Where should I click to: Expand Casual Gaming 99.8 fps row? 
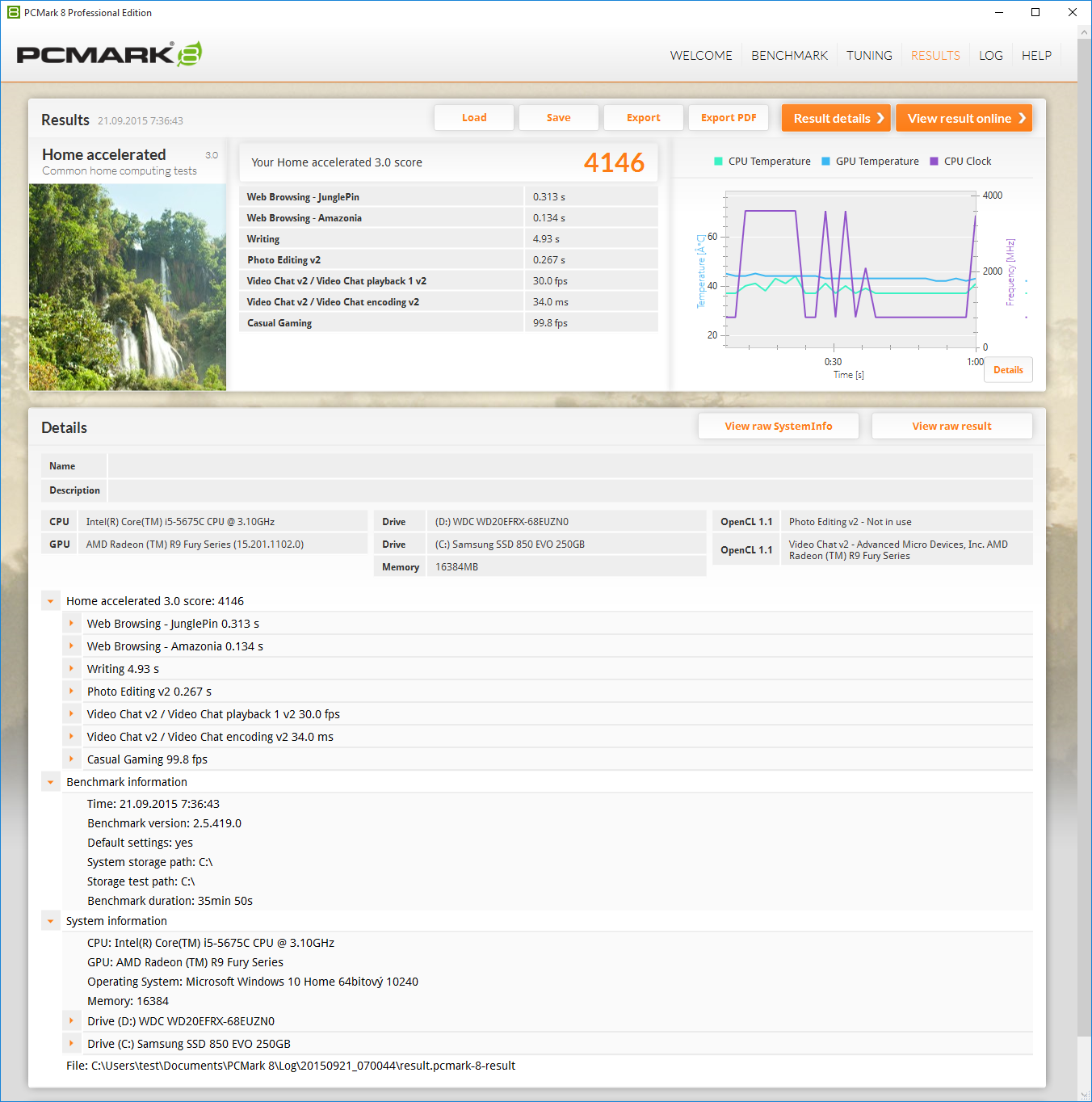click(72, 759)
